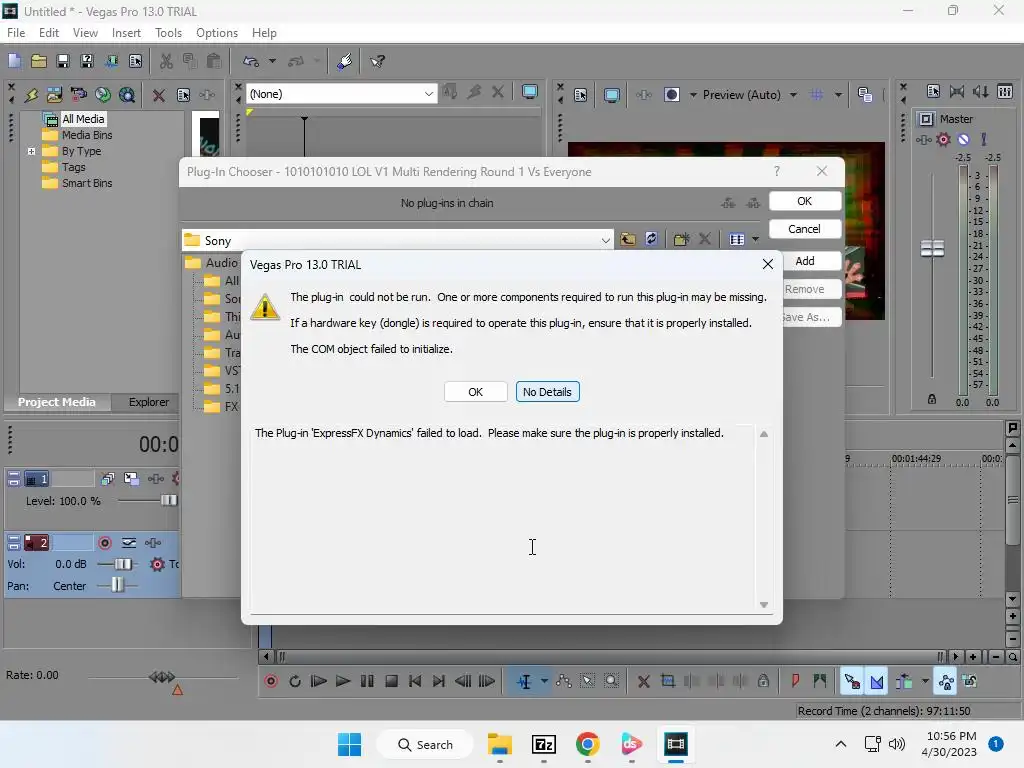Click Import Media lightning icon
Screen dimensions: 1024x768
click(31, 95)
